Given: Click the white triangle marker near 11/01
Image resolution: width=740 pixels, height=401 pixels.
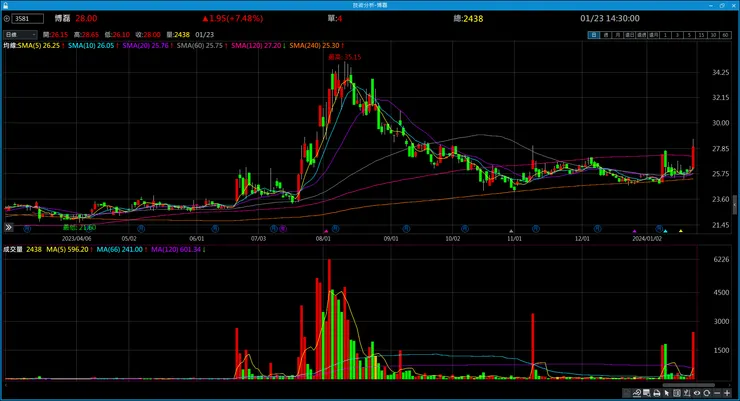Looking at the screenshot, I should point(511,231).
